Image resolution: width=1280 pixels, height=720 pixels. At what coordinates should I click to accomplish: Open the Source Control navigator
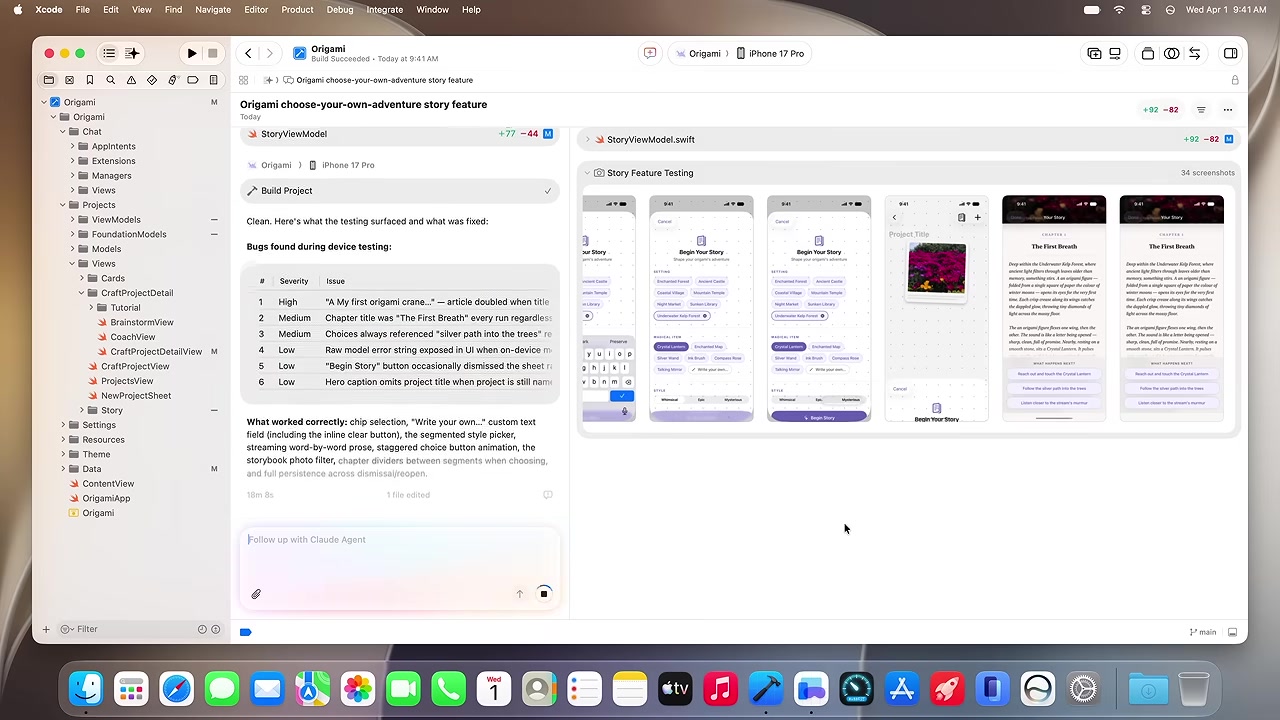tap(69, 80)
